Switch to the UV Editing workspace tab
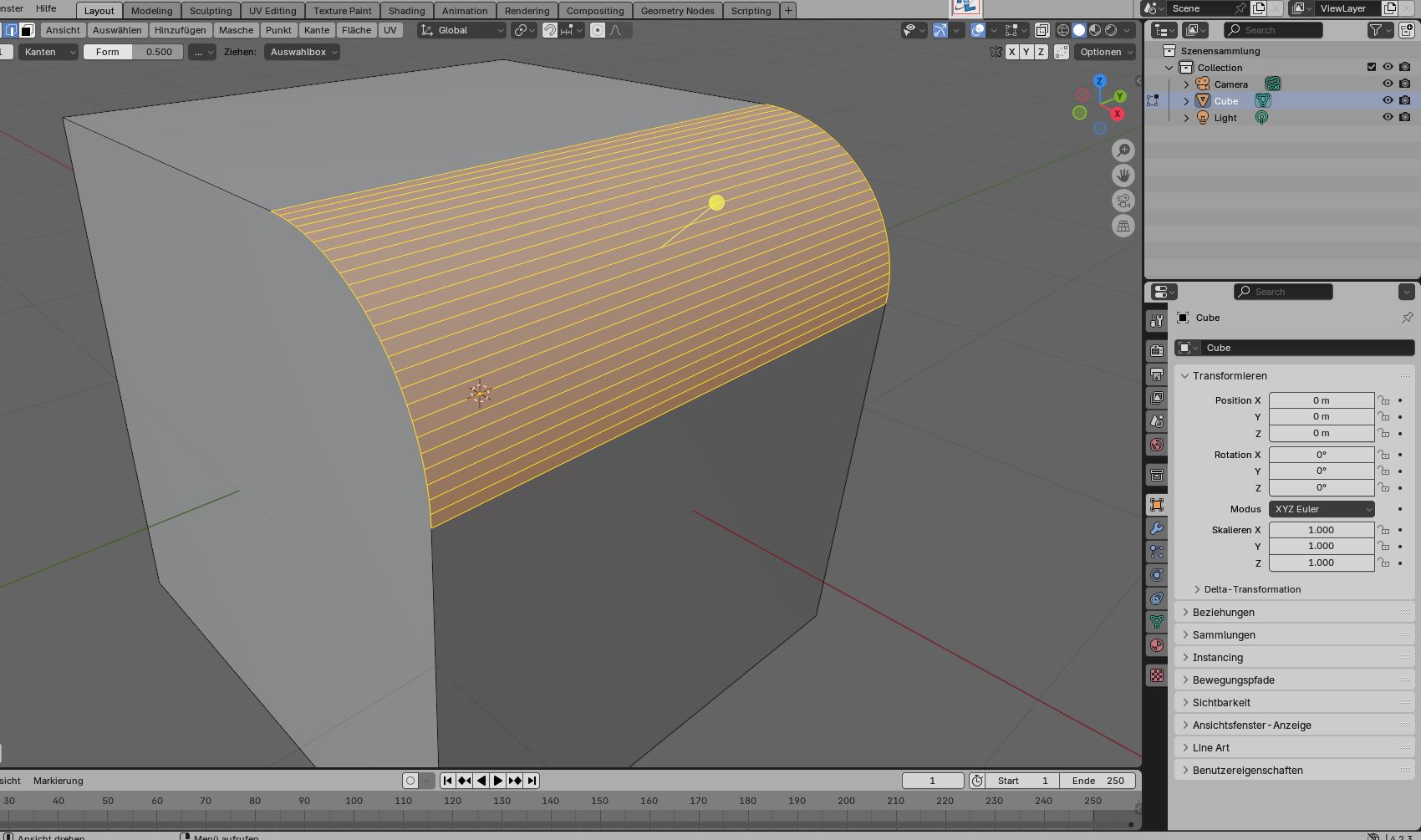This screenshot has height=840, width=1421. 272,11
